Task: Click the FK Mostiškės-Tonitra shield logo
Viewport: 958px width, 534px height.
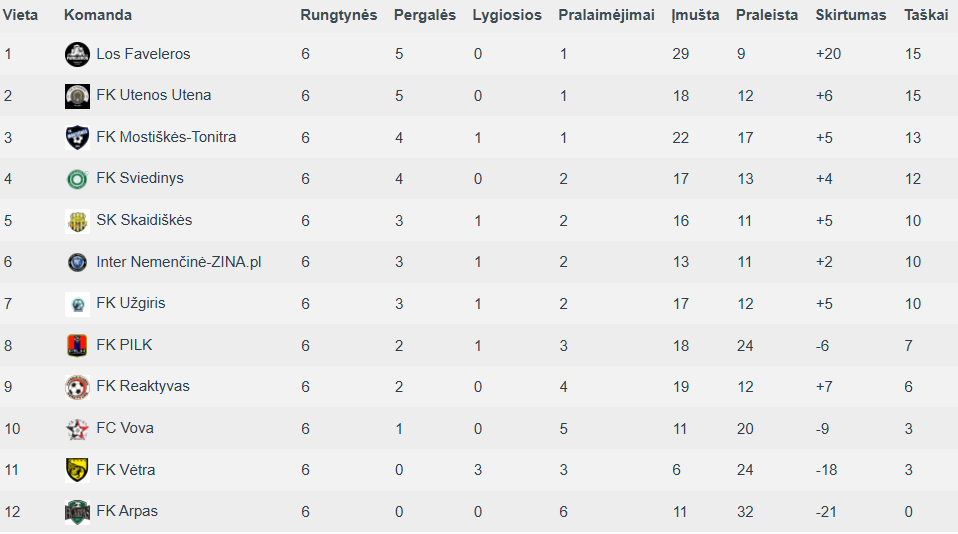Action: tap(77, 137)
